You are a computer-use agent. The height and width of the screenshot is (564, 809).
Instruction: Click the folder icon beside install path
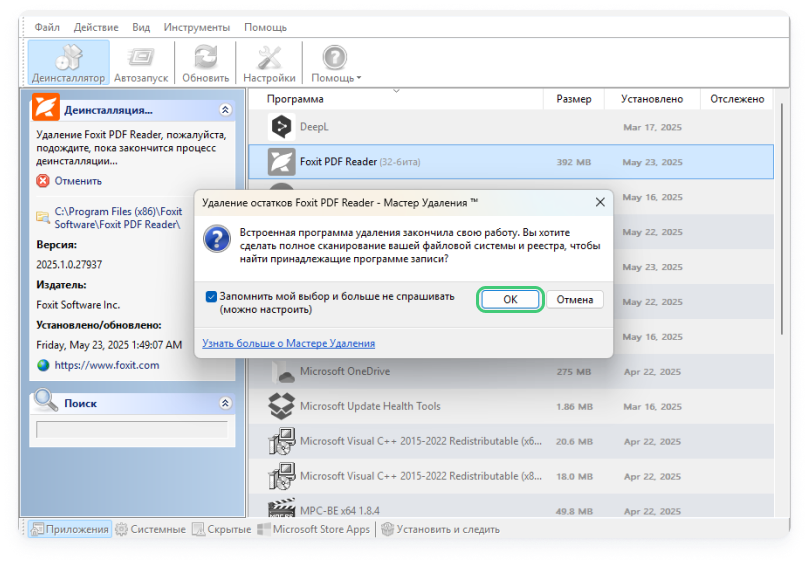coord(43,217)
